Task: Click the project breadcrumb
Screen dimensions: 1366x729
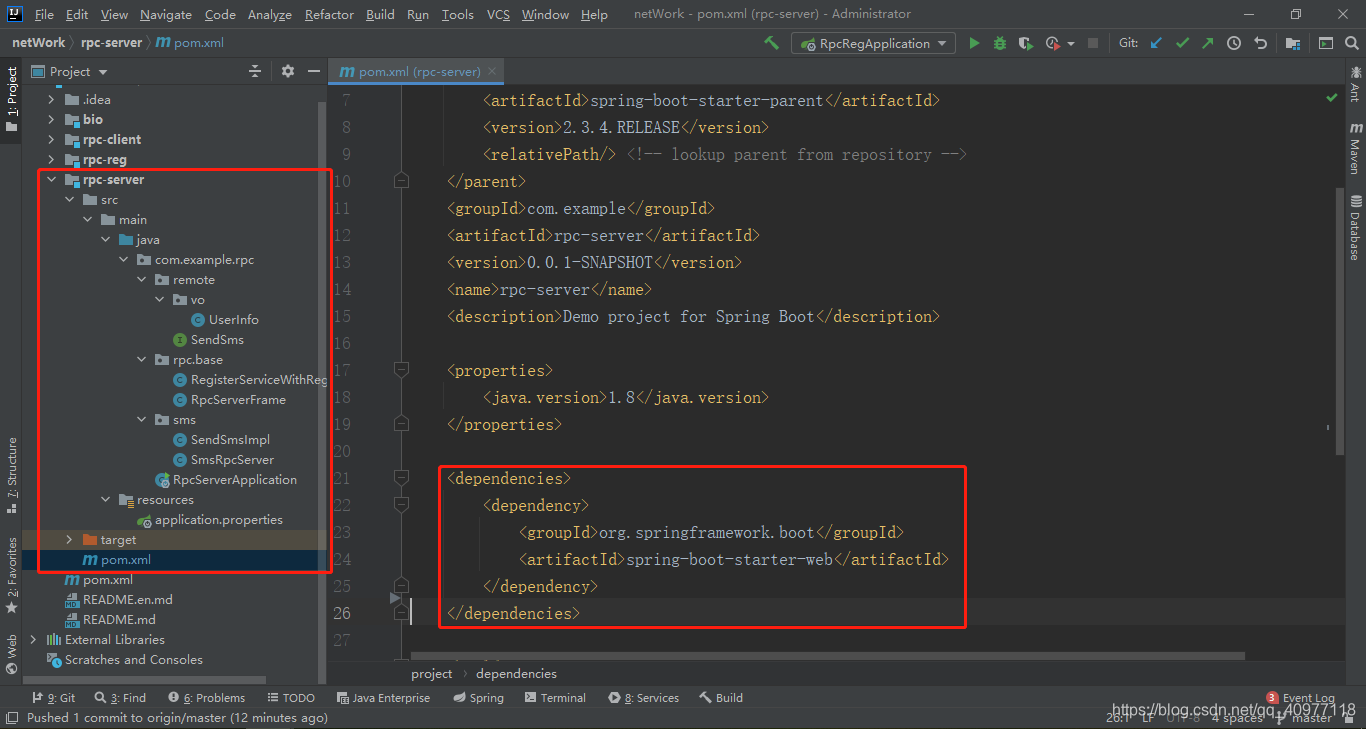Action: 431,673
